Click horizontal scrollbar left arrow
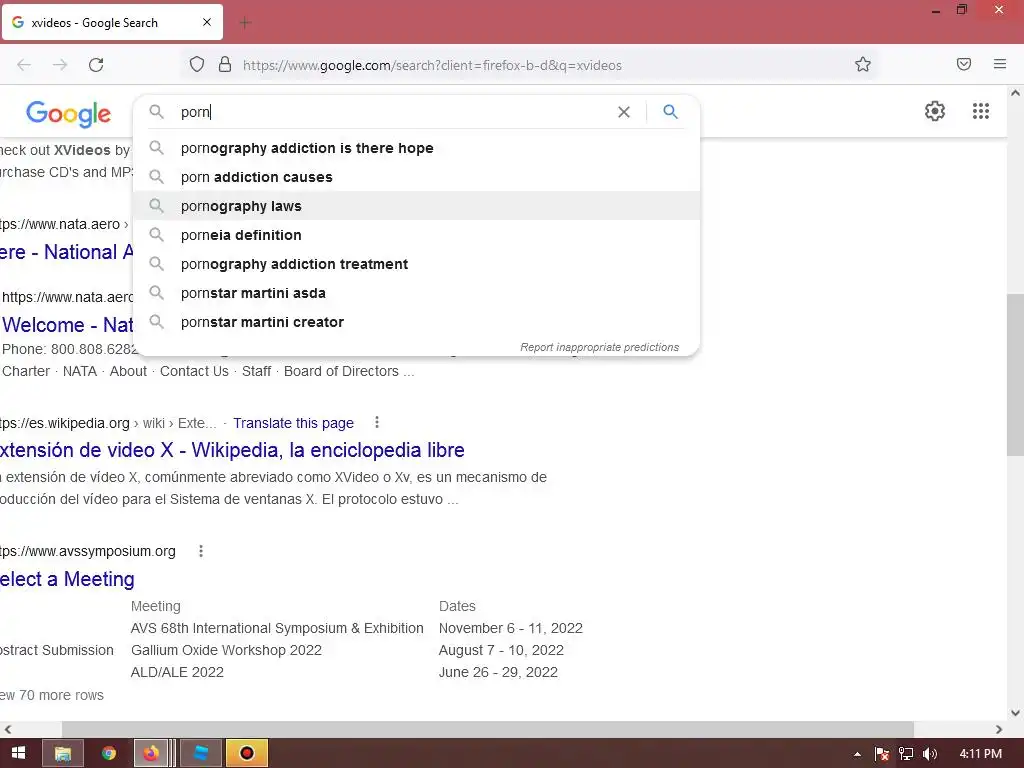 8,729
